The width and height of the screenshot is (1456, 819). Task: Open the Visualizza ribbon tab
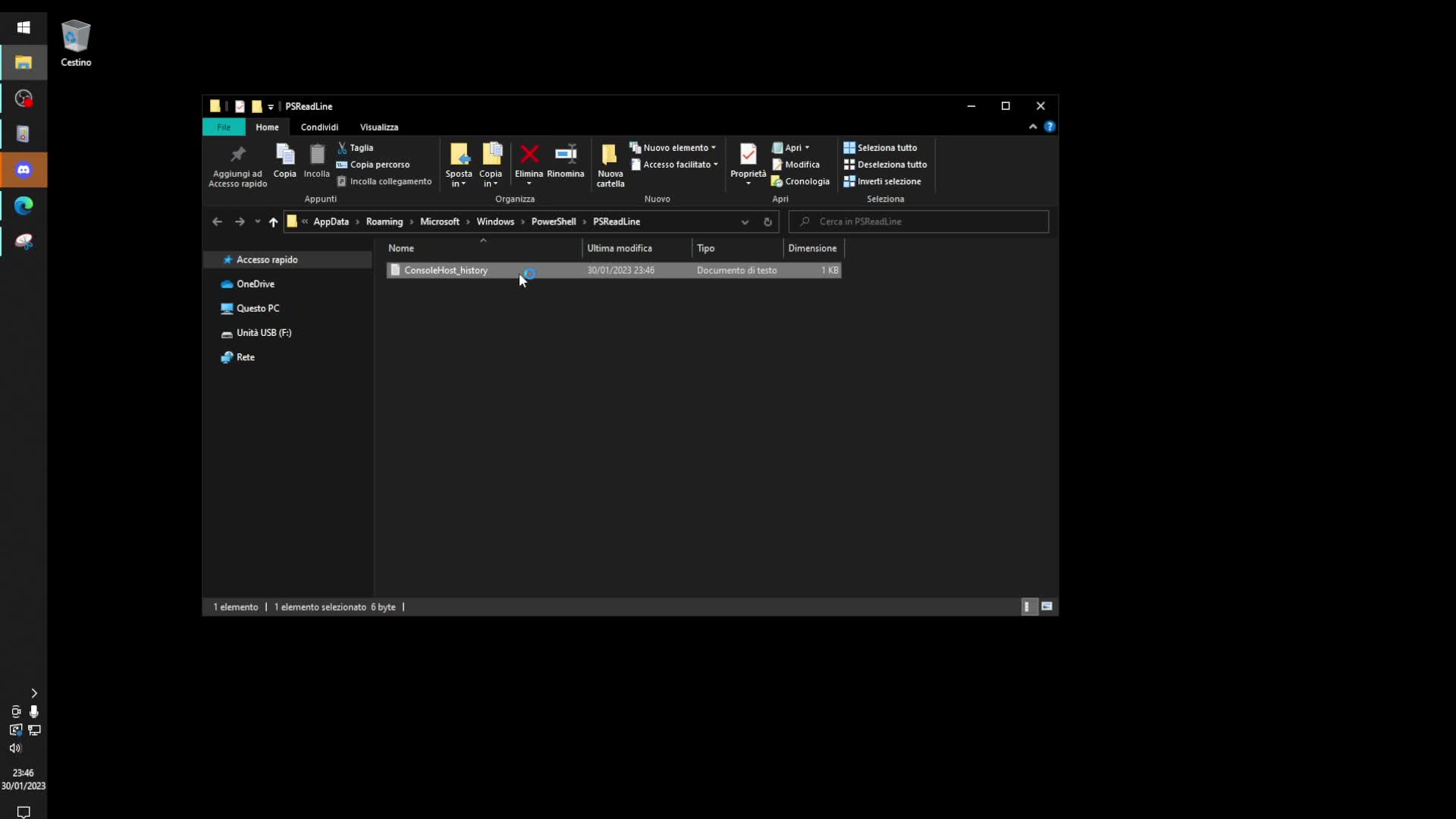(378, 127)
